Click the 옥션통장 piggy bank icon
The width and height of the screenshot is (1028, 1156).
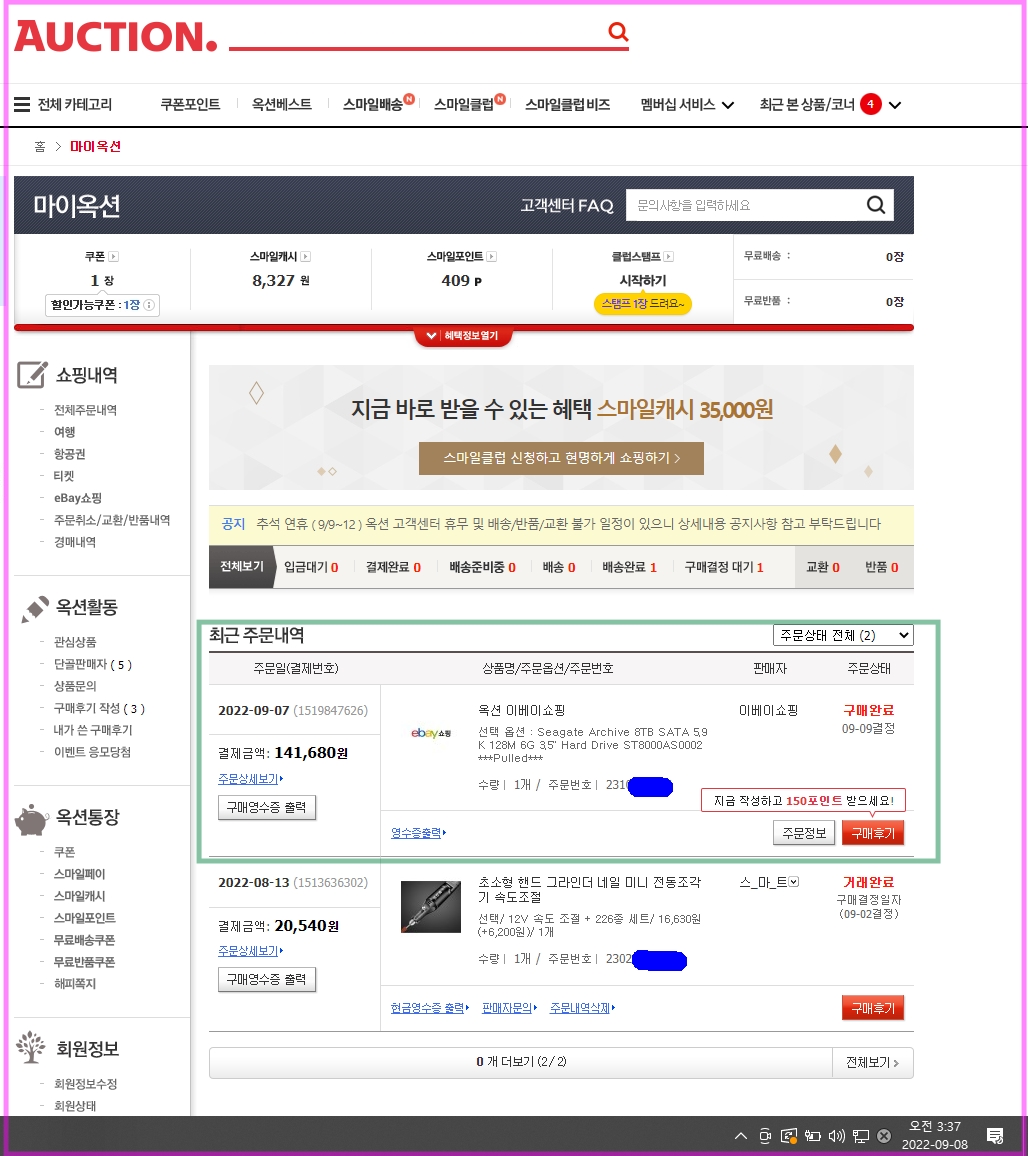click(x=32, y=820)
